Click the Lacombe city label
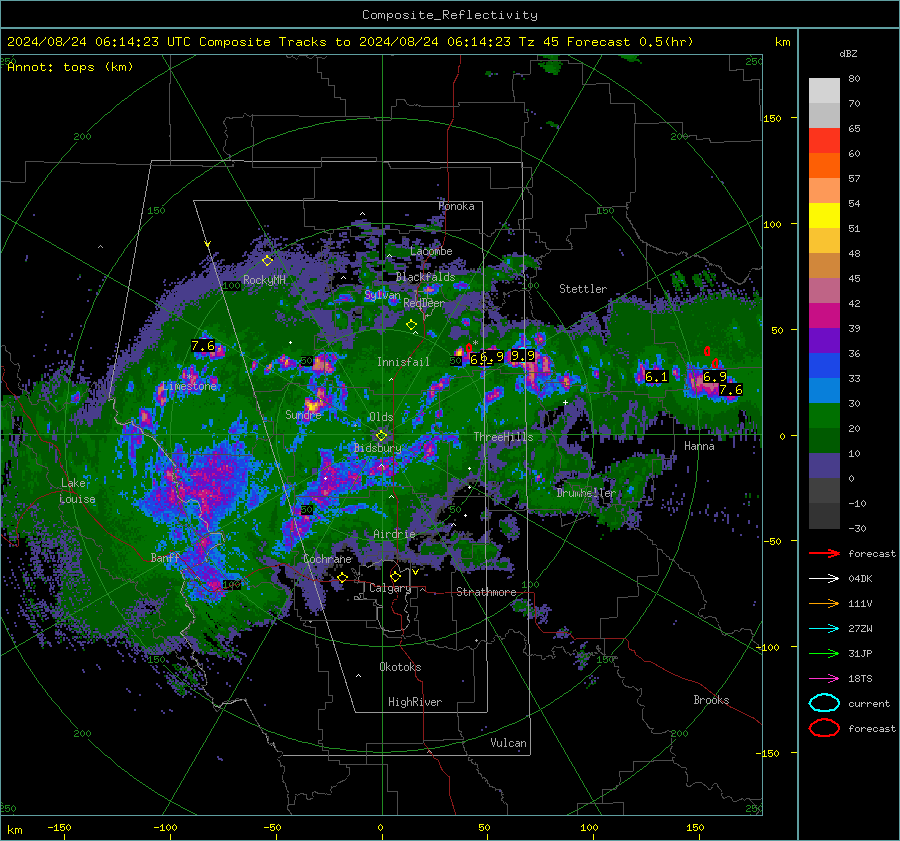Image resolution: width=900 pixels, height=841 pixels. (x=431, y=251)
